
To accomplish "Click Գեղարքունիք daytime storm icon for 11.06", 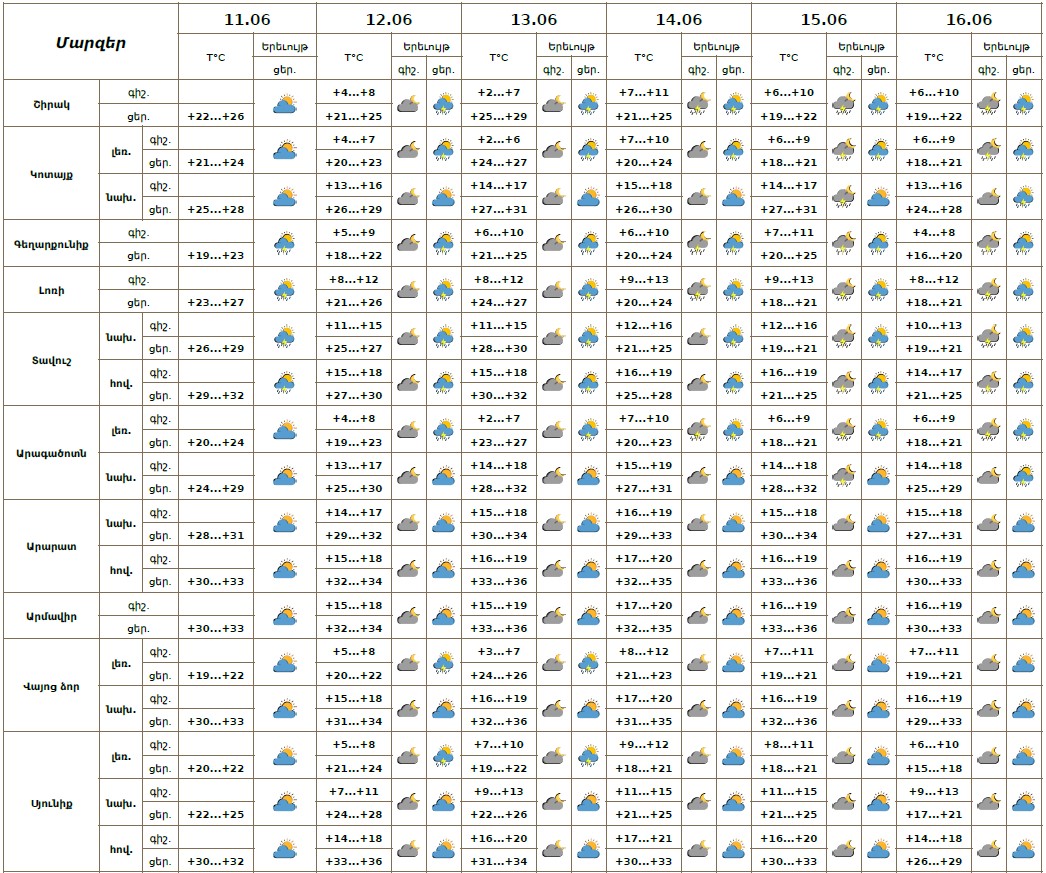I will [x=285, y=243].
